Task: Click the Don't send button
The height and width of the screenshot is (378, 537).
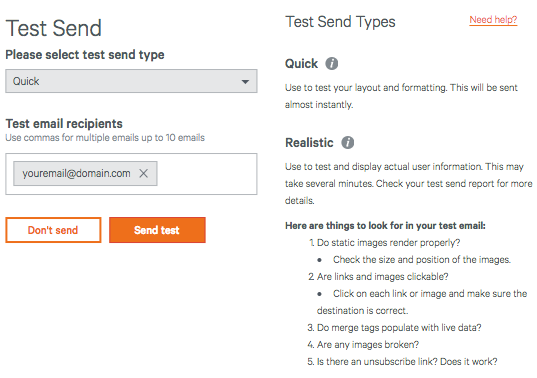Action: [x=53, y=230]
